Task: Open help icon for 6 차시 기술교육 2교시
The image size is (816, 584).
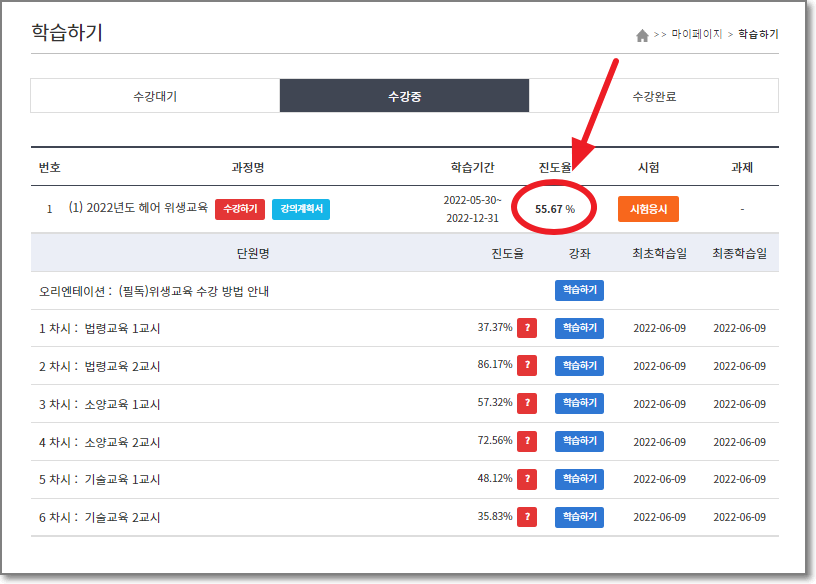Action: coord(527,517)
